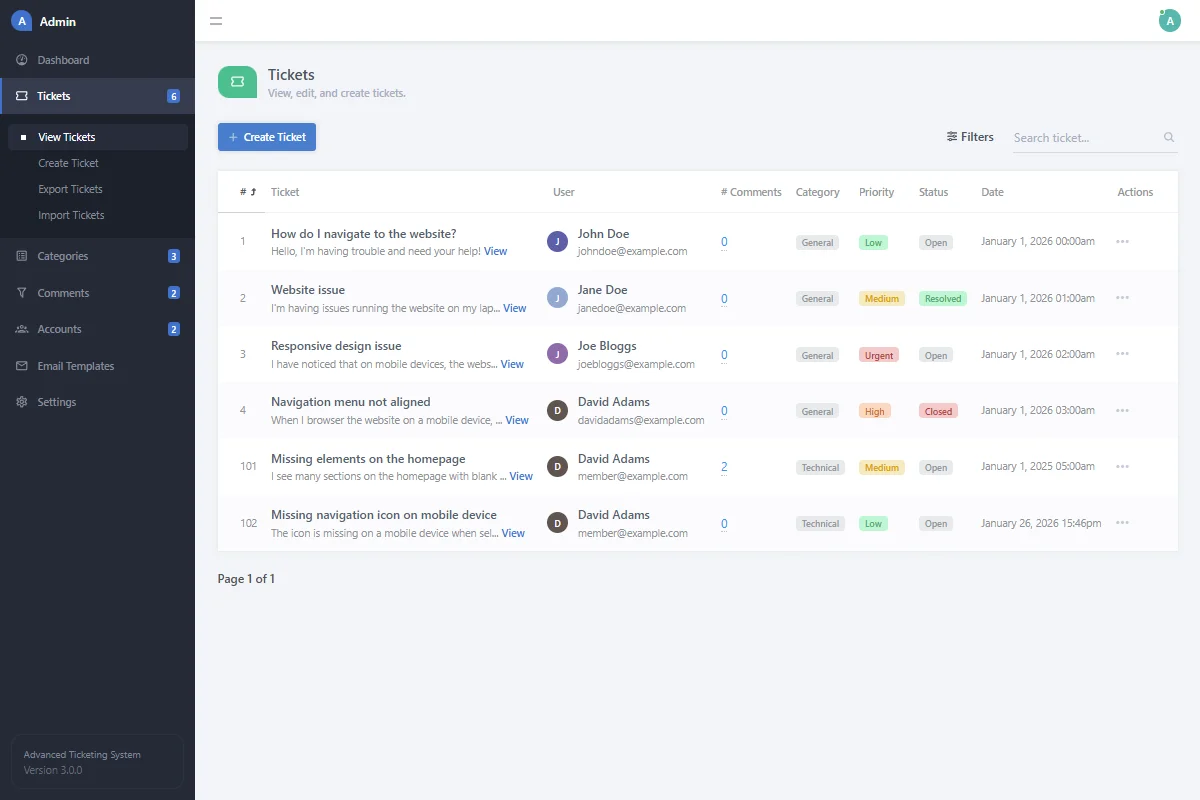
Task: Click View link for Missing navigation icon
Action: point(513,533)
